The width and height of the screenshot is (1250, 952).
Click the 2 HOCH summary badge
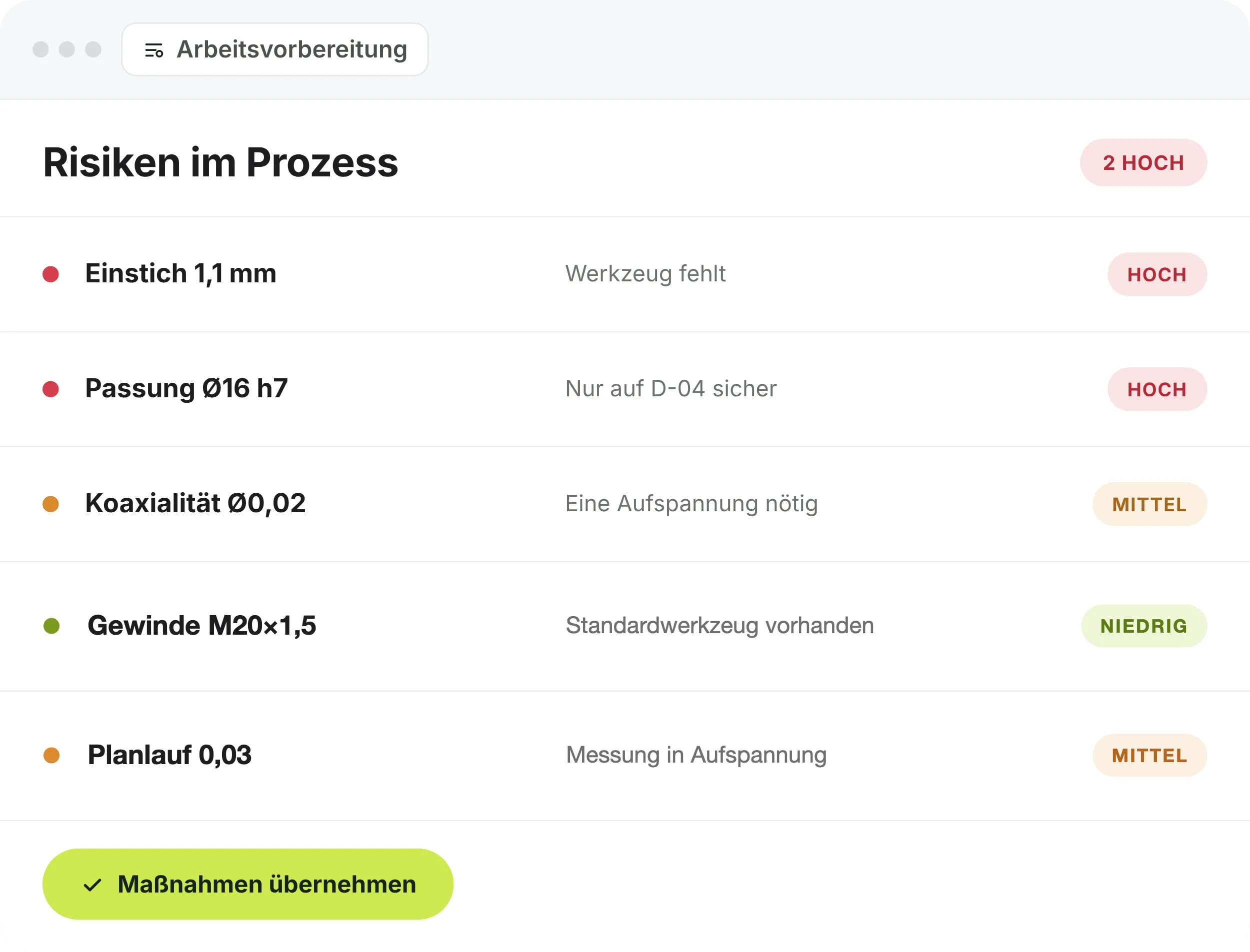1143,162
